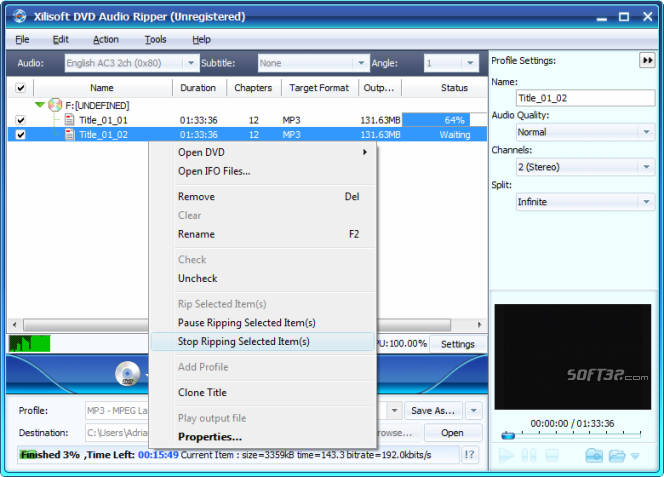Image resolution: width=664 pixels, height=477 pixels.
Task: Choose Open IFO Files... from context menu
Action: [263, 171]
